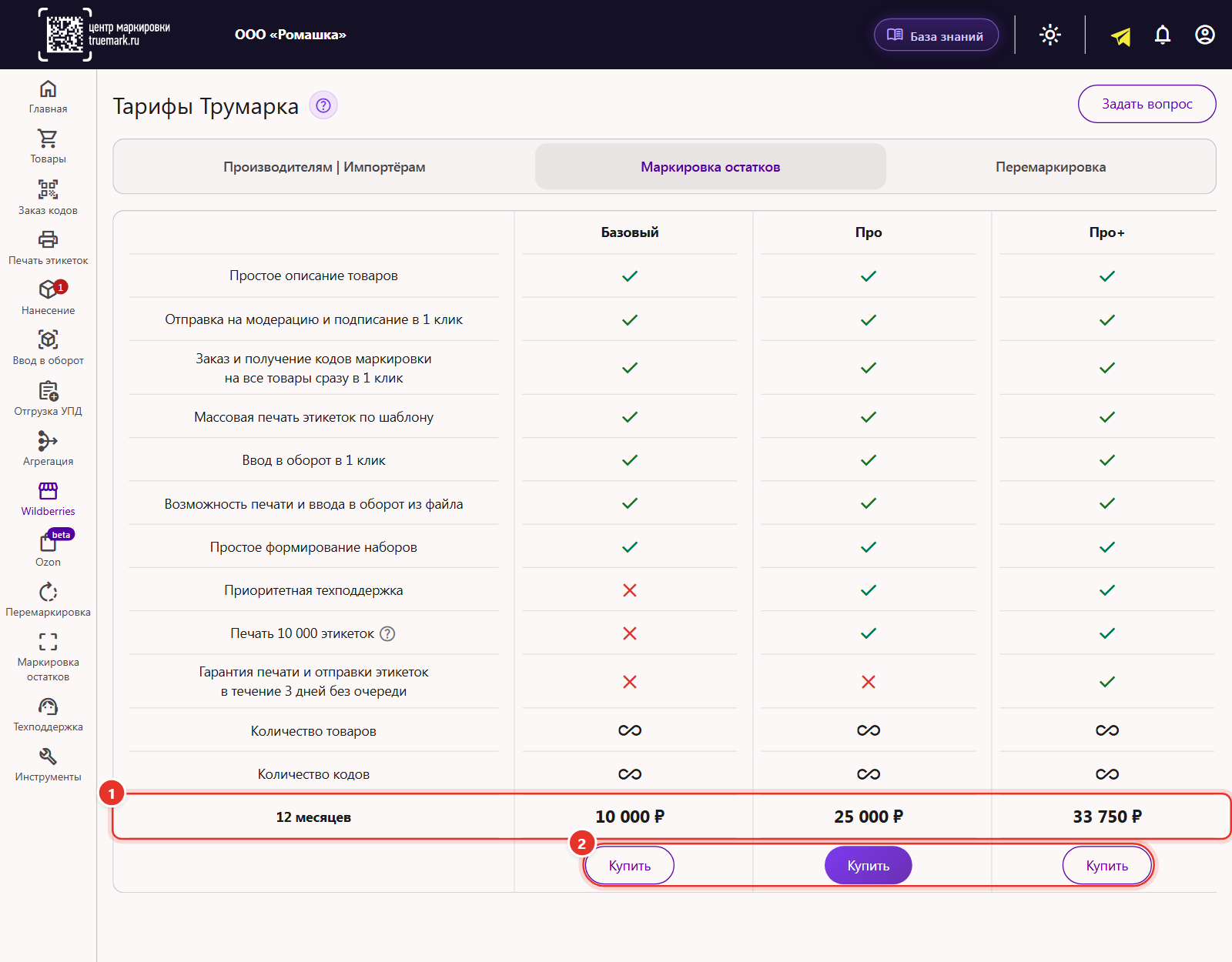Click the Про+ column header
The width and height of the screenshot is (1232, 962).
click(x=1106, y=232)
